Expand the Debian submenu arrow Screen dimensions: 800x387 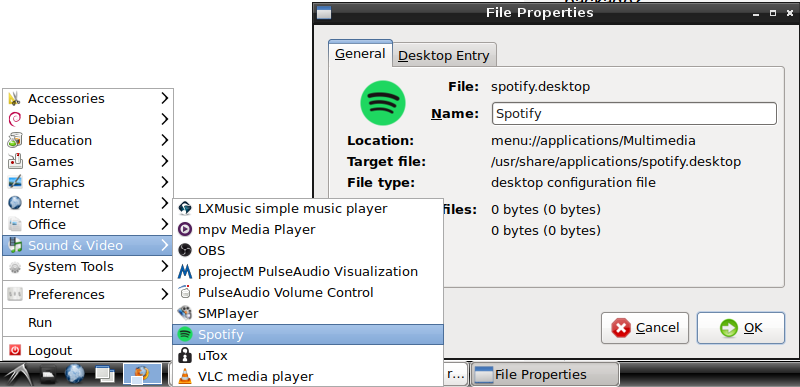click(x=164, y=119)
